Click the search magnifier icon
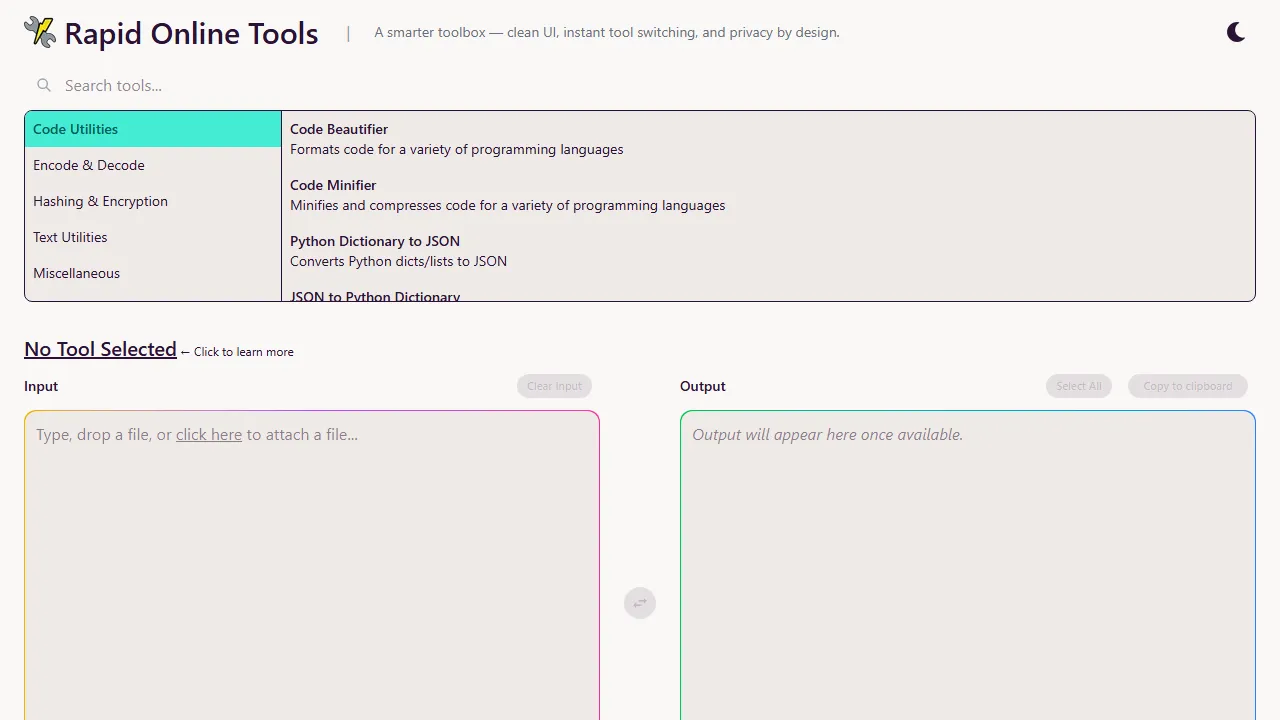The width and height of the screenshot is (1280, 720). (x=44, y=85)
